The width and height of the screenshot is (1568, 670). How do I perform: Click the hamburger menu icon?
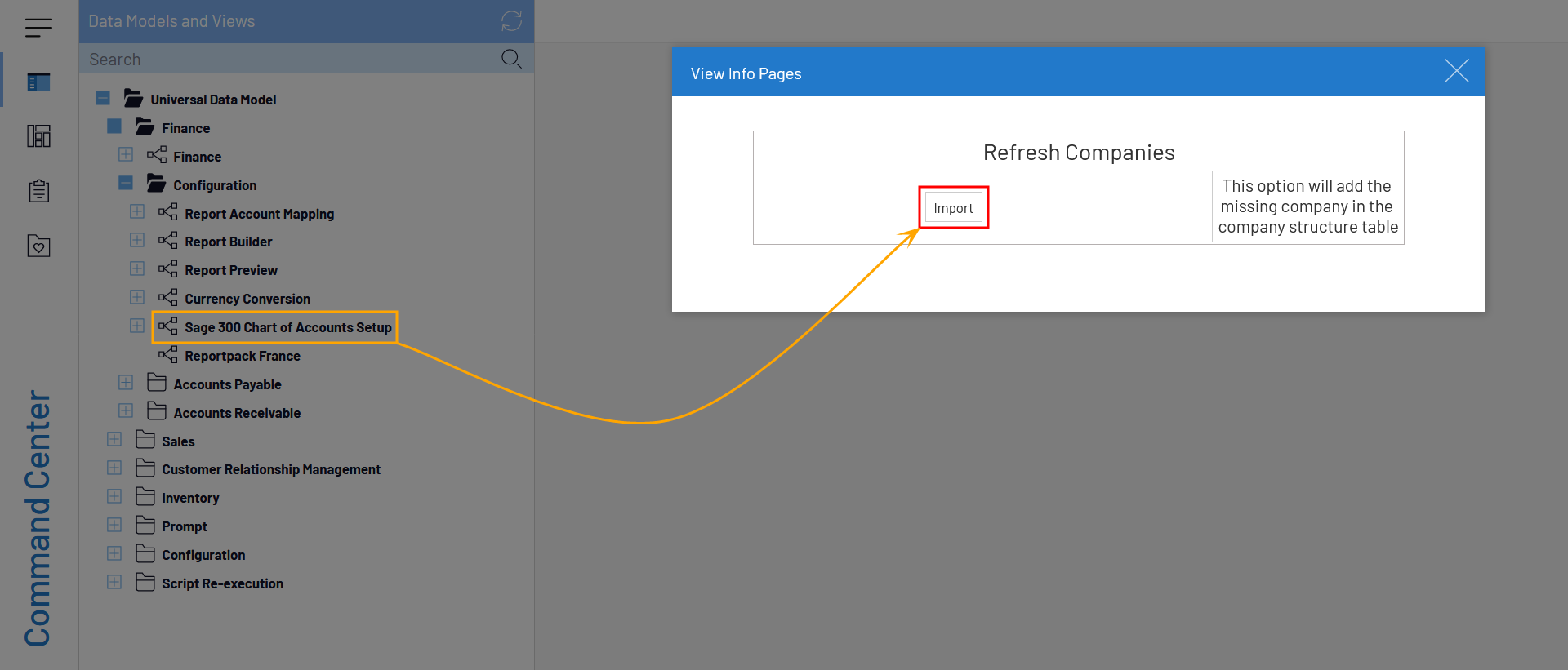[38, 28]
